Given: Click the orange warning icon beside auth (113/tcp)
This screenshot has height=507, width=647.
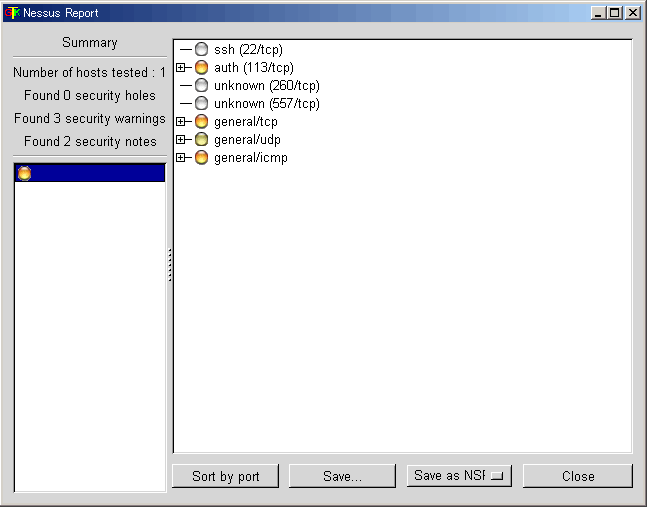Looking at the screenshot, I should tap(201, 67).
